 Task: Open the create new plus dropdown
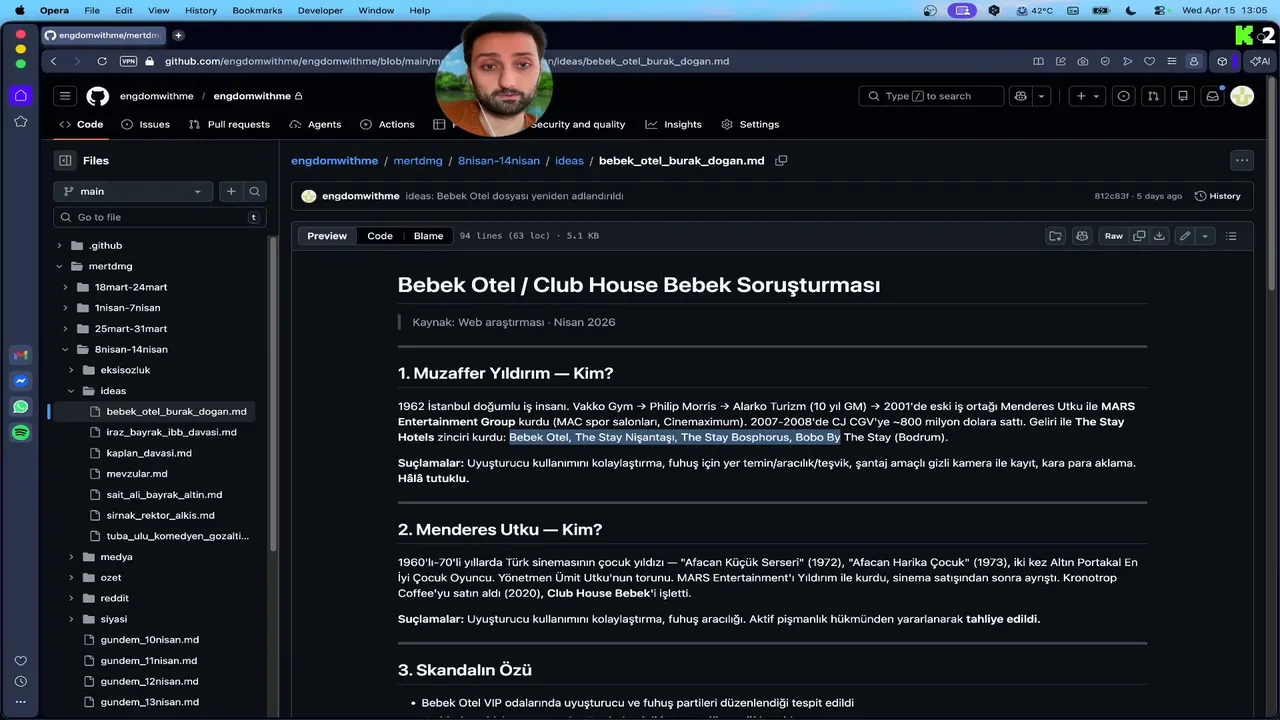tap(1087, 96)
